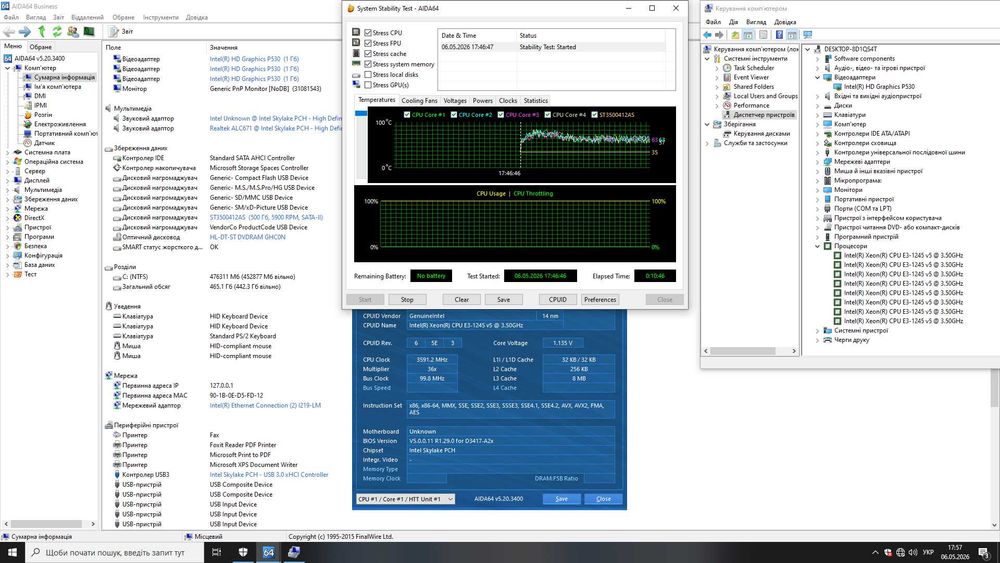Switch to Statistics tab
The image size is (1000, 563).
536,101
